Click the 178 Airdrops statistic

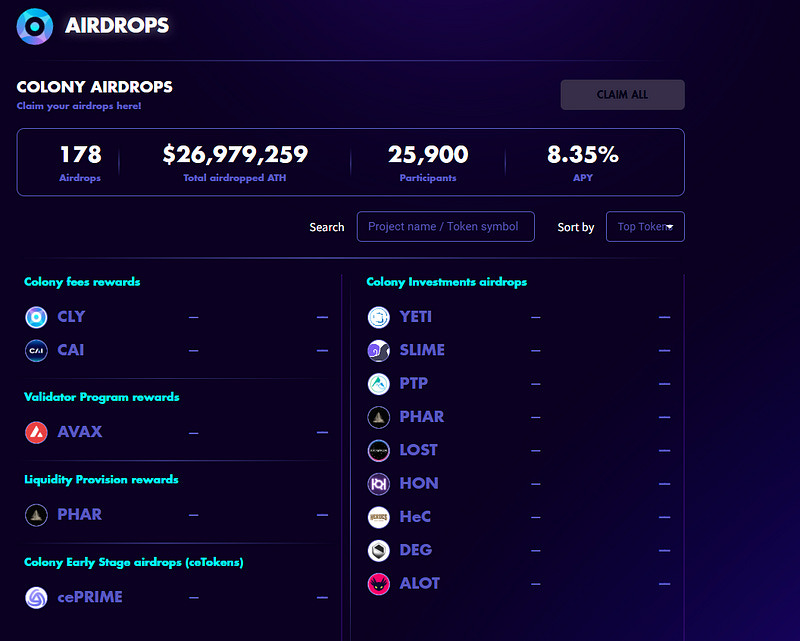coord(80,163)
